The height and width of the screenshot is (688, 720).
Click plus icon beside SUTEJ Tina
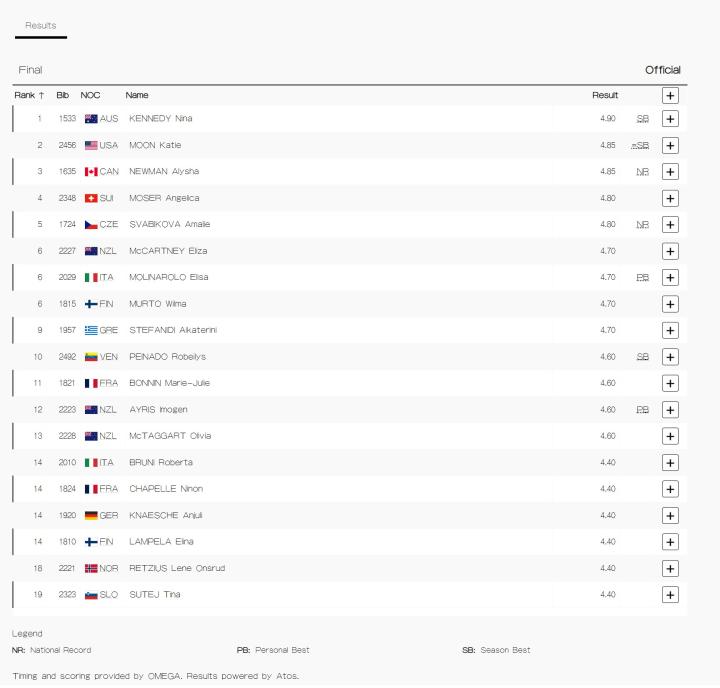point(670,595)
